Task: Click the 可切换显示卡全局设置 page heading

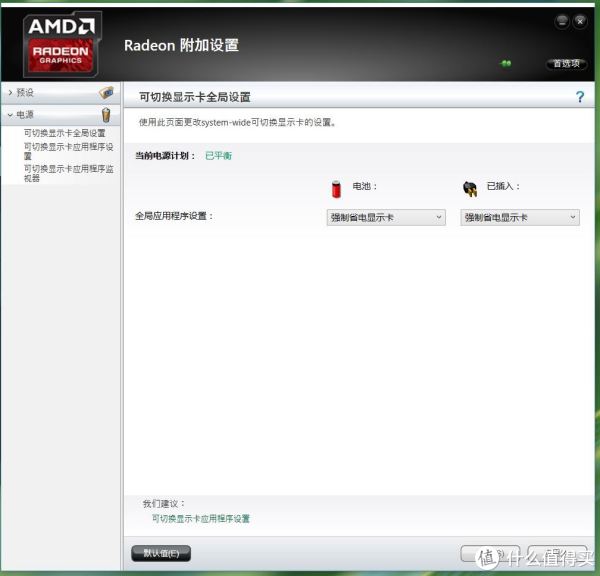Action: (194, 97)
